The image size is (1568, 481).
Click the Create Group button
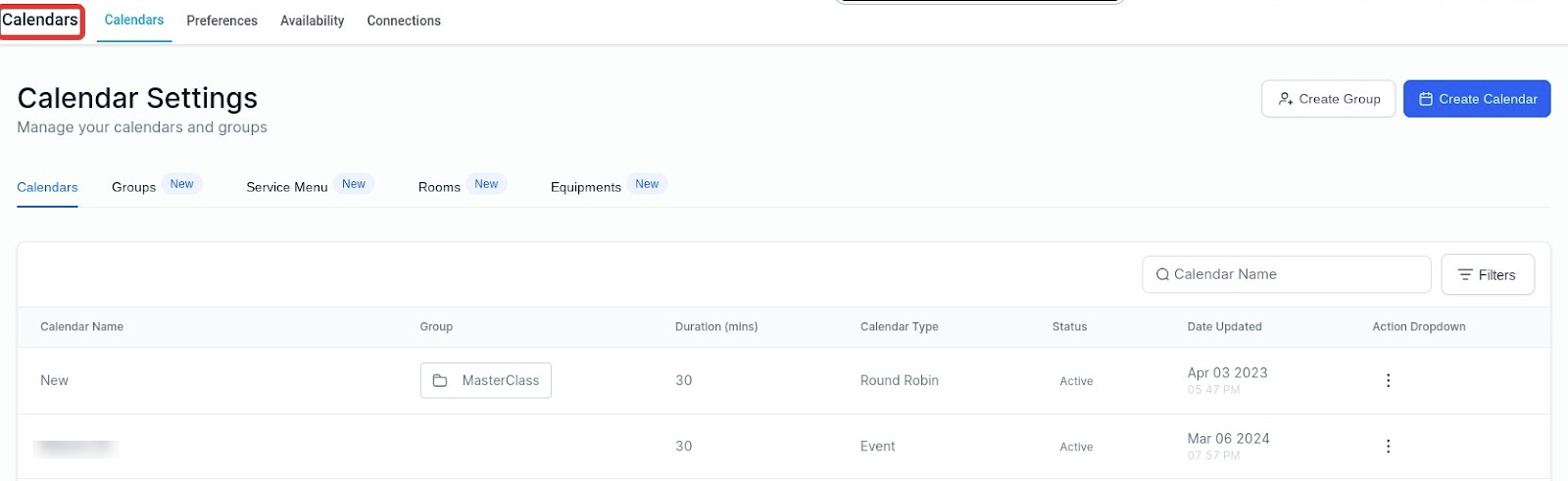[1328, 99]
